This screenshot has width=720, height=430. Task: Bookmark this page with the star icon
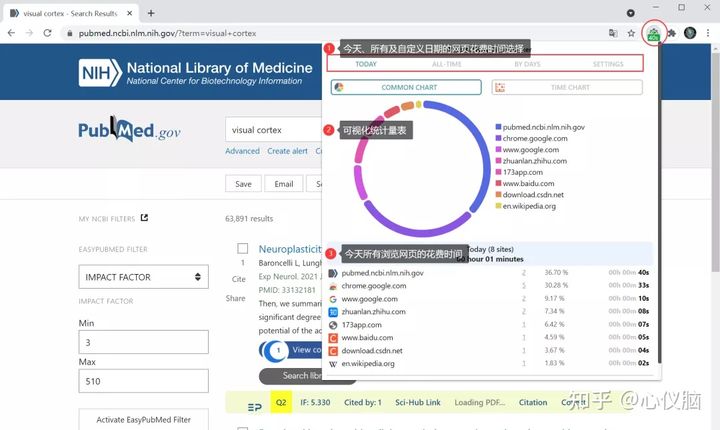pos(631,33)
